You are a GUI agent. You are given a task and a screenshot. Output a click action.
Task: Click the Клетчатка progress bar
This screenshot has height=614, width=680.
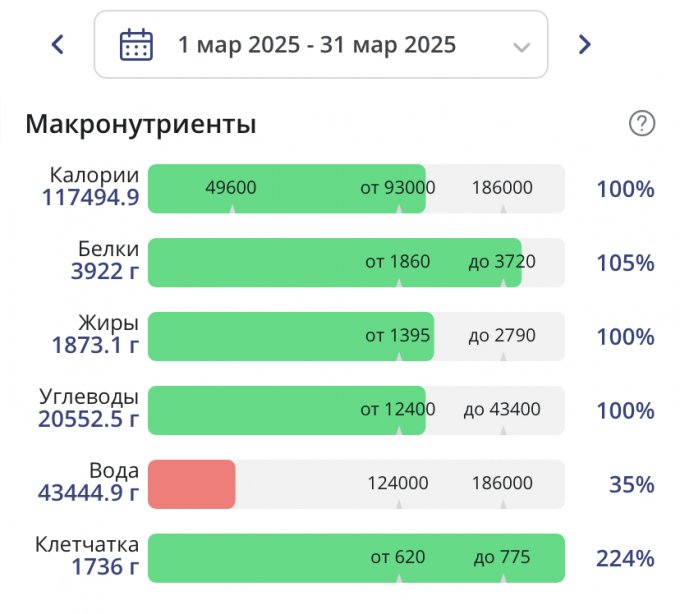pos(356,558)
